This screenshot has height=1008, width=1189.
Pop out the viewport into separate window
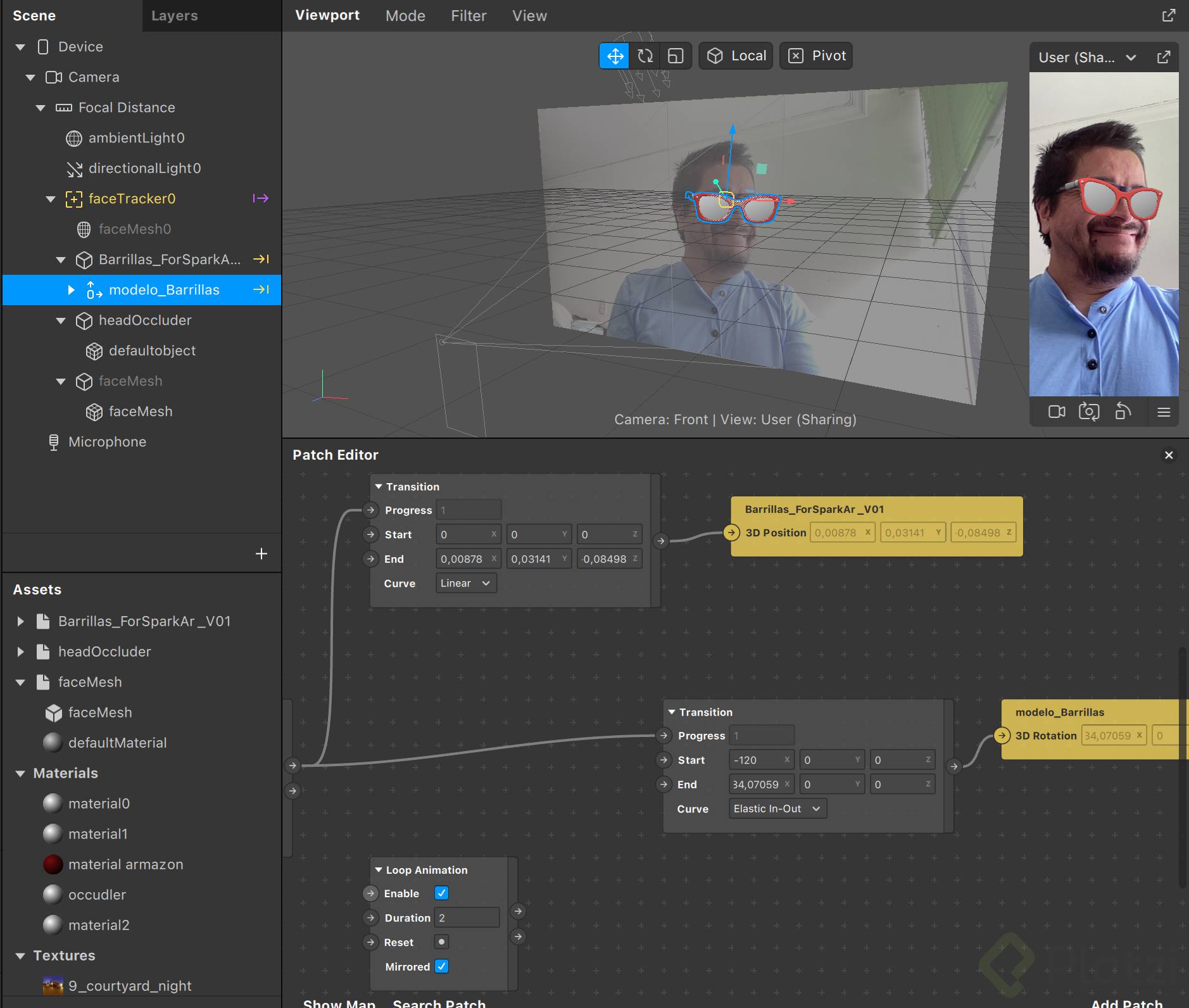click(x=1169, y=16)
